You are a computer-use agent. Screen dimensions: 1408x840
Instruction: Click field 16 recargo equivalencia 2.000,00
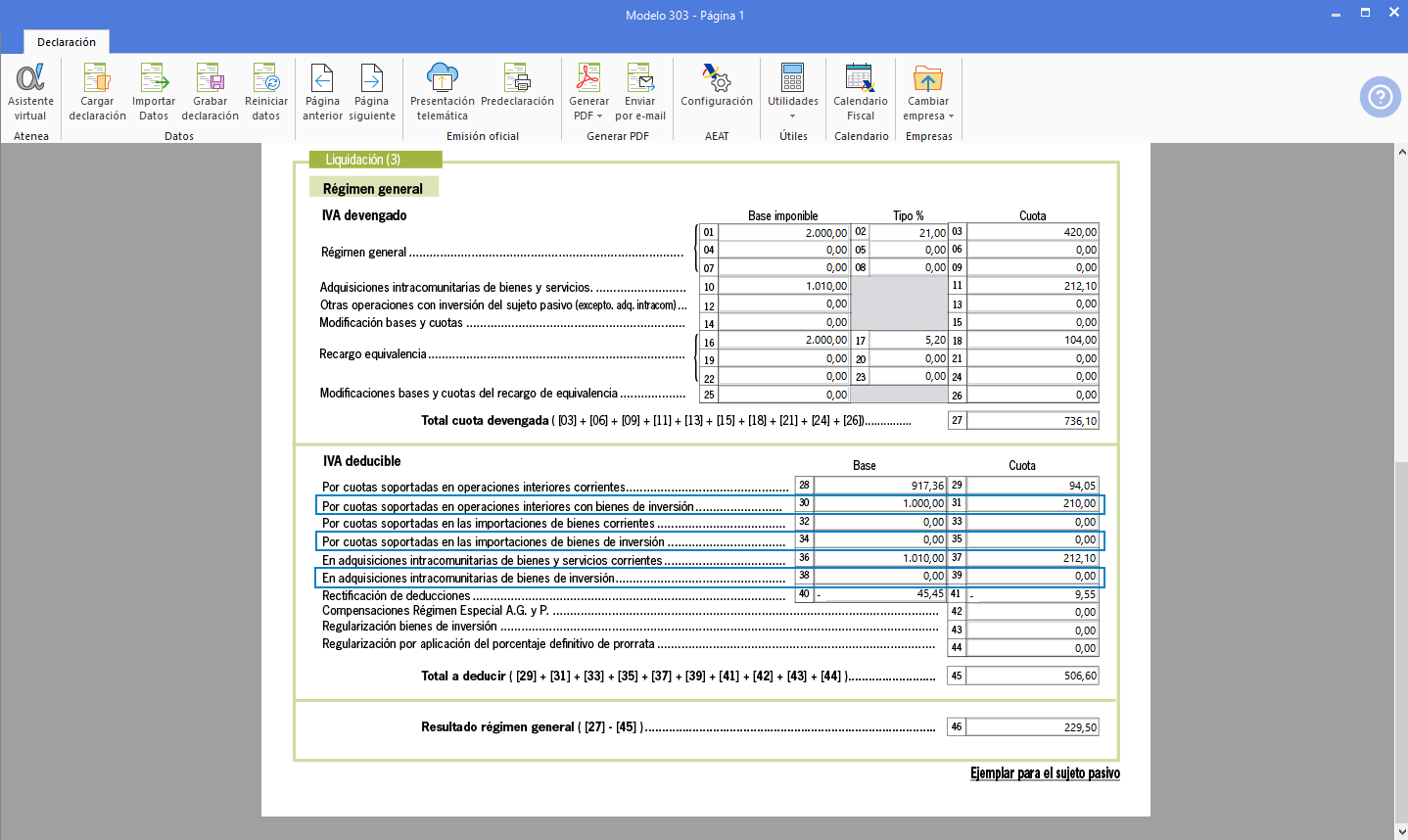click(x=783, y=340)
